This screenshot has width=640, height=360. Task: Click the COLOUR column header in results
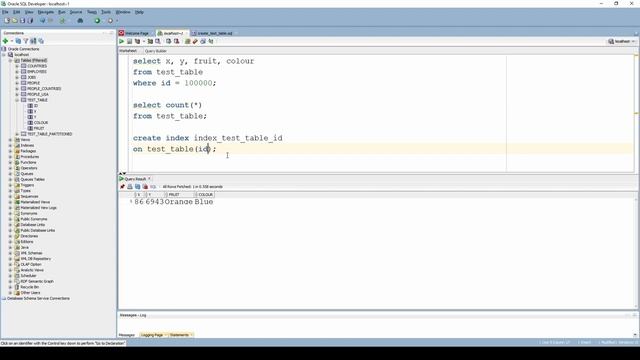pyautogui.click(x=205, y=195)
